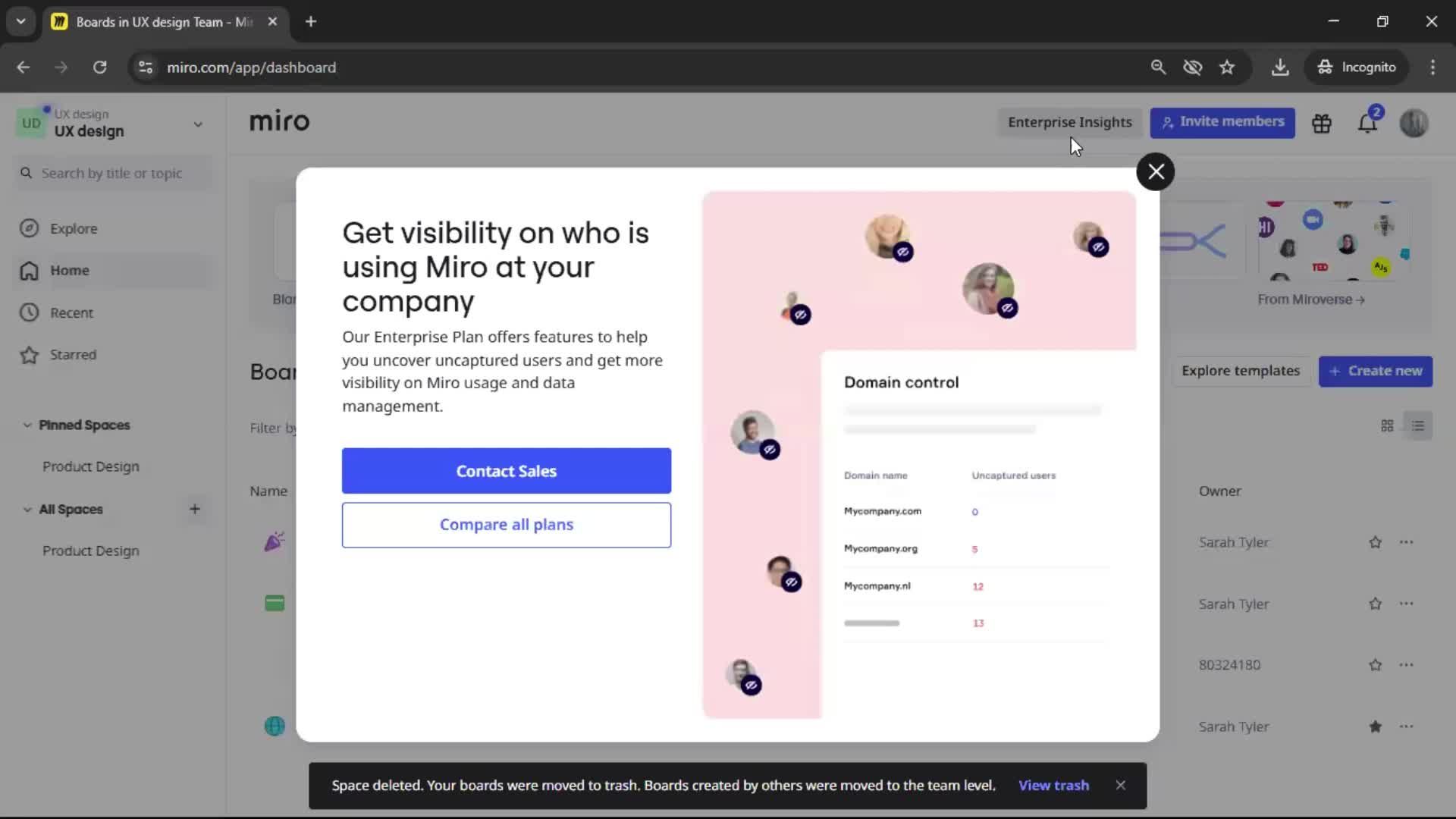Viewport: 1456px width, 819px height.
Task: Open Starred boards in sidebar
Action: (x=73, y=354)
